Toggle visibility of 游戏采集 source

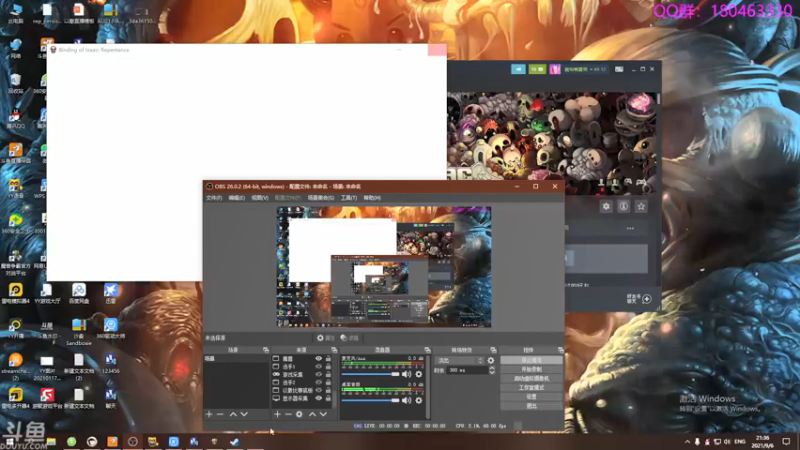coord(319,374)
